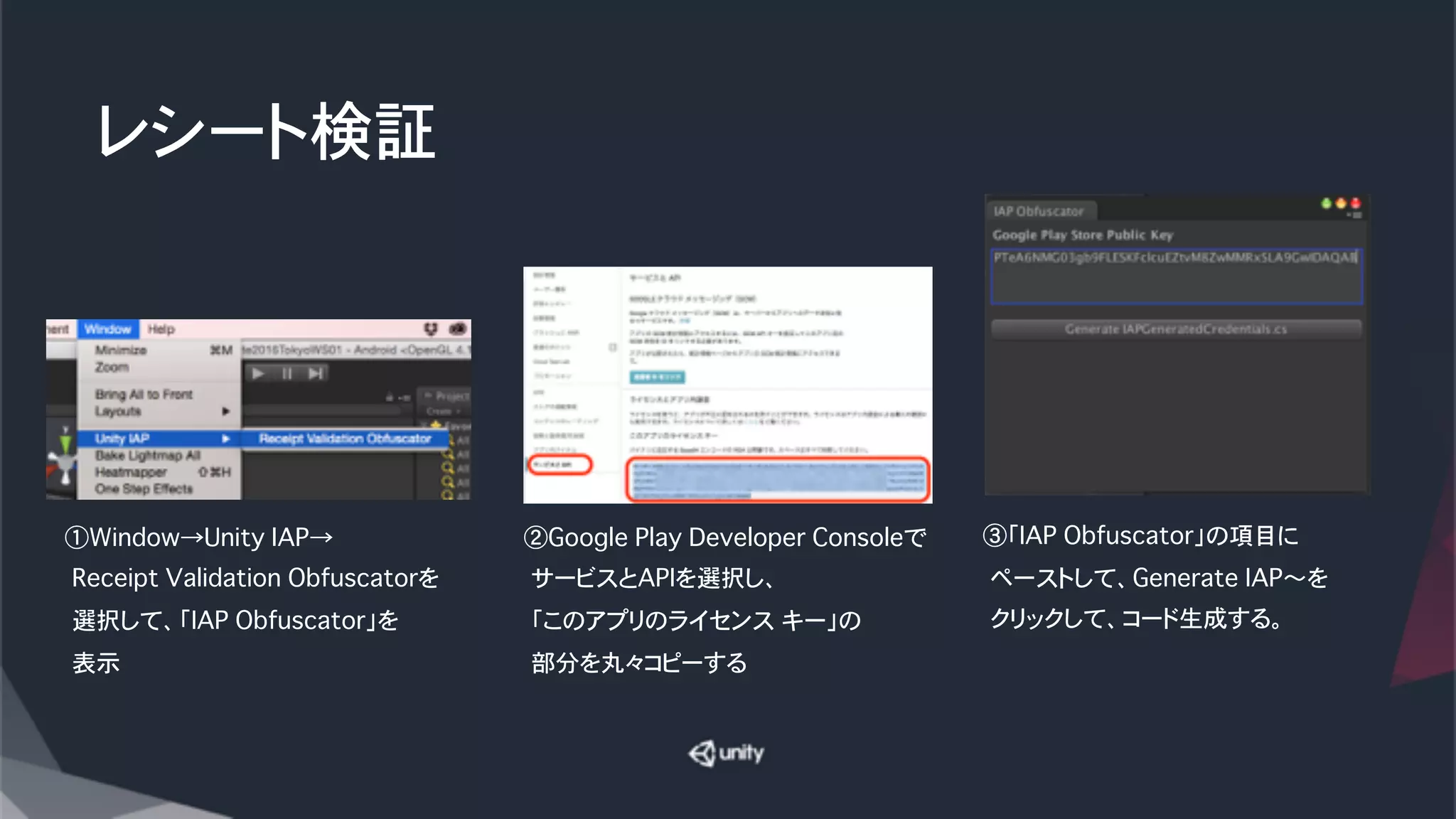Click the cloud-like macOS menu bar icon

tap(458, 328)
